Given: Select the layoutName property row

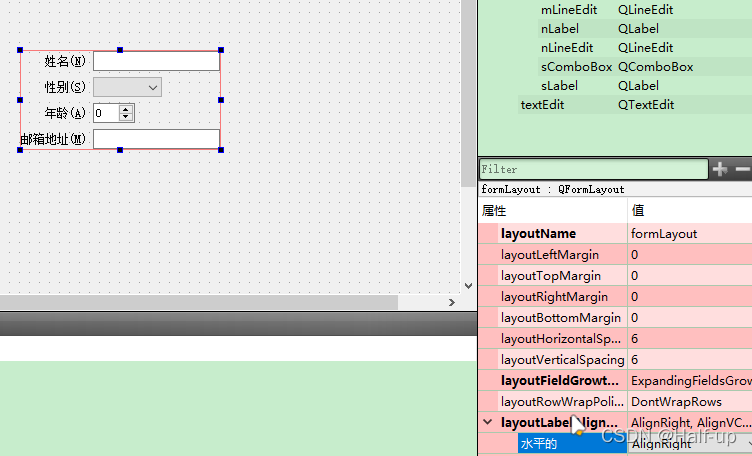Looking at the screenshot, I should [x=615, y=234].
